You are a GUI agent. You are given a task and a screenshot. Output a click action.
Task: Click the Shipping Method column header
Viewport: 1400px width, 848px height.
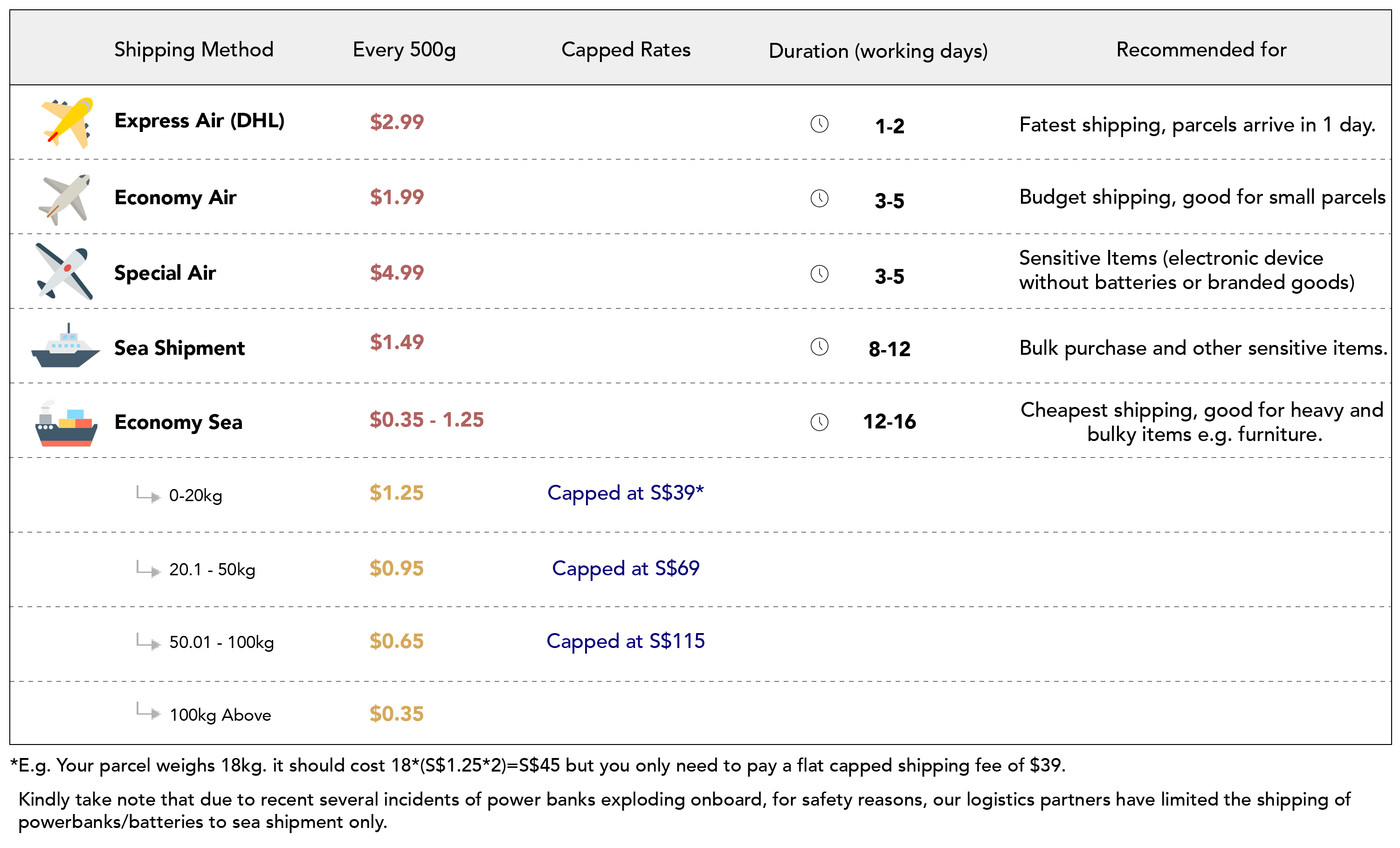coord(194,50)
